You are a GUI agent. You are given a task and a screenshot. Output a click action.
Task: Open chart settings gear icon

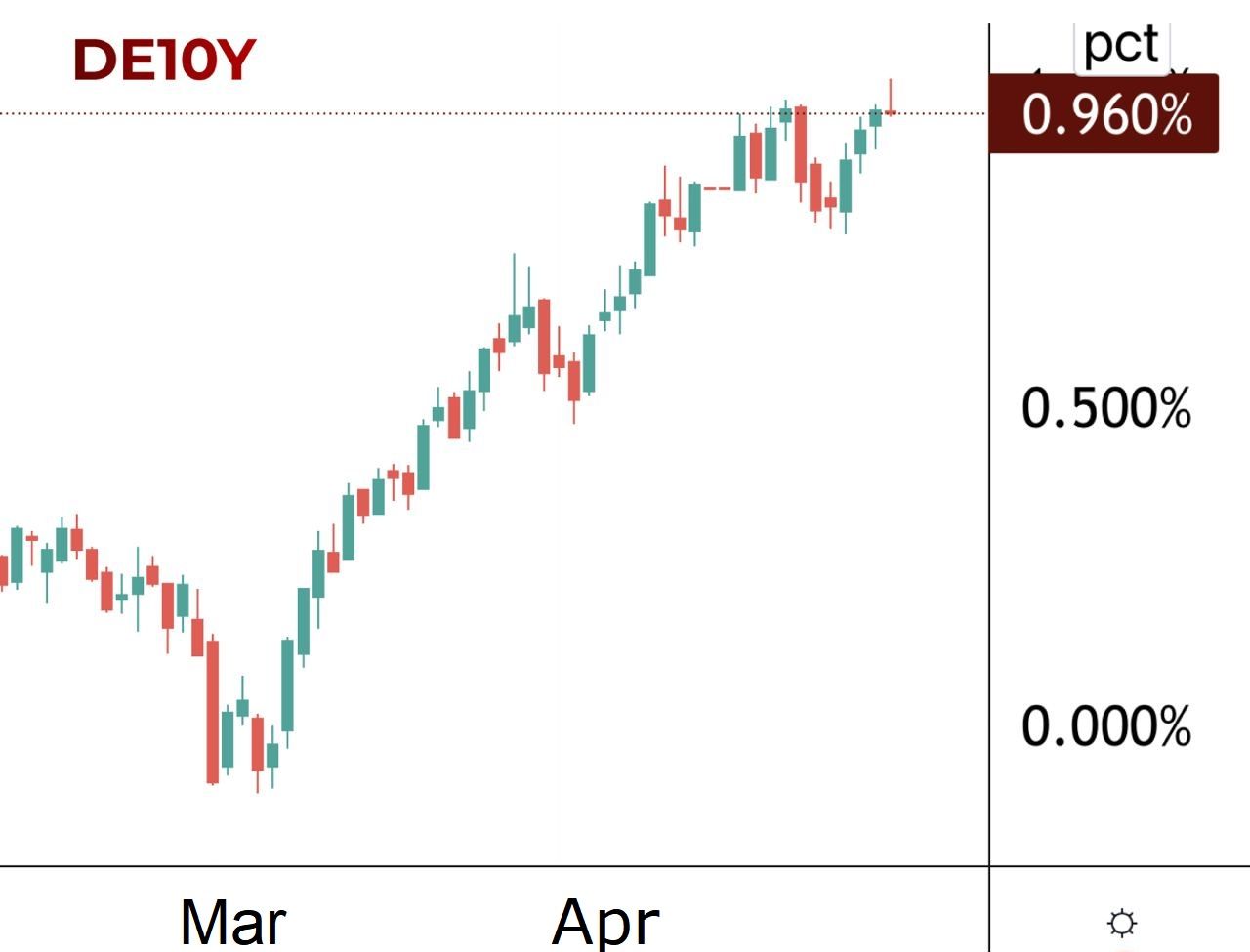click(1122, 923)
